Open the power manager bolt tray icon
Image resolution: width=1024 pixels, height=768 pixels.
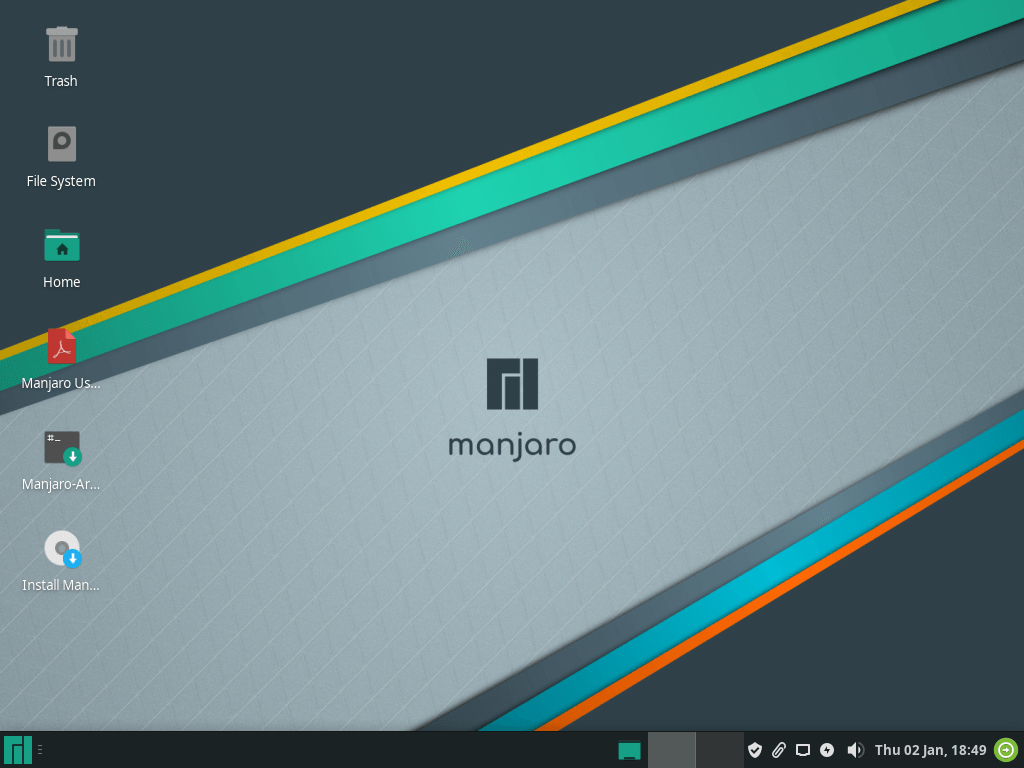[x=829, y=749]
